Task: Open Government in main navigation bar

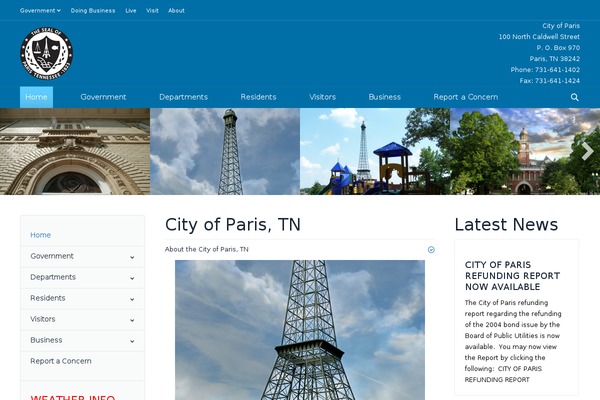Action: [103, 97]
